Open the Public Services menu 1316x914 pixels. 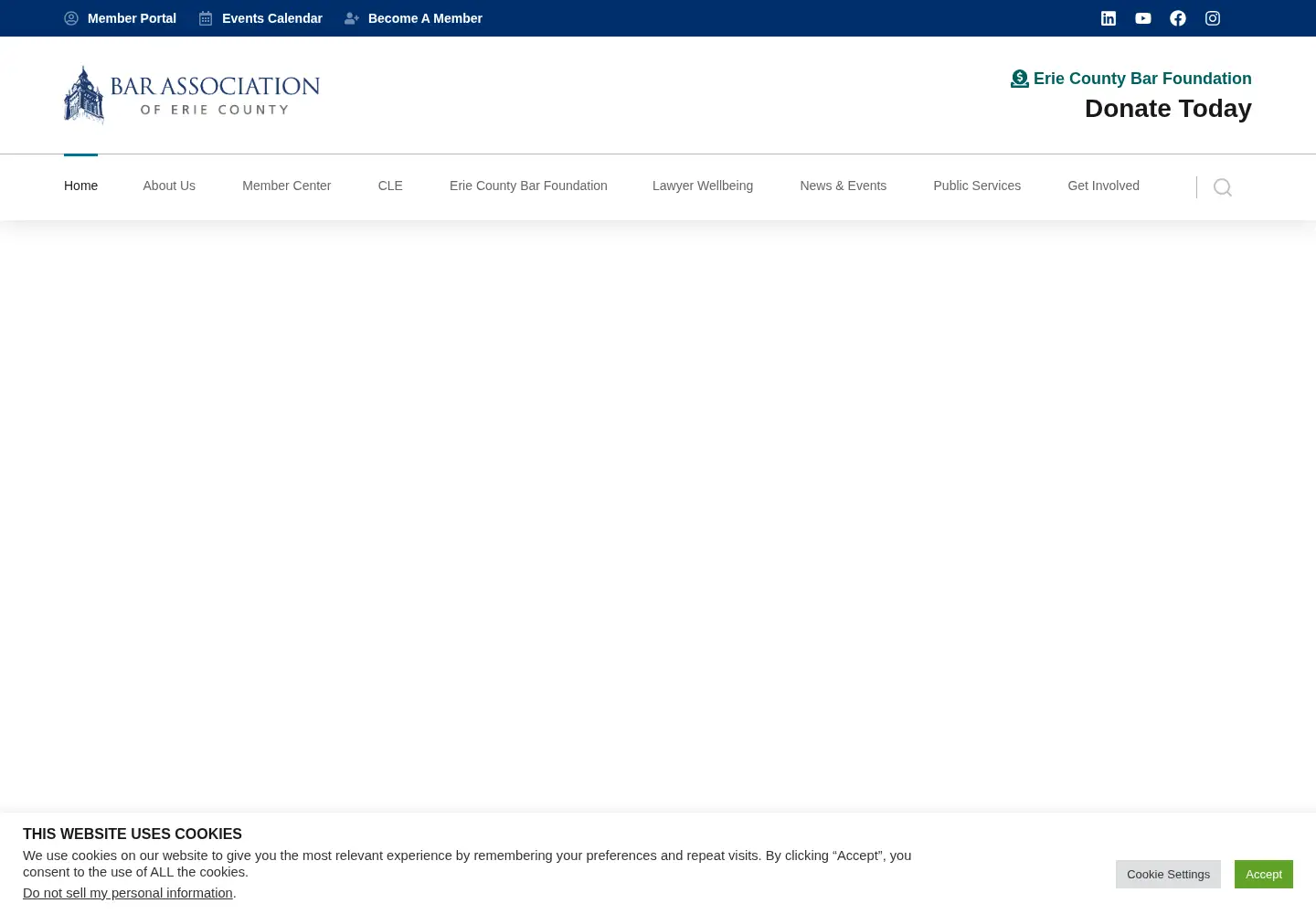tap(977, 186)
